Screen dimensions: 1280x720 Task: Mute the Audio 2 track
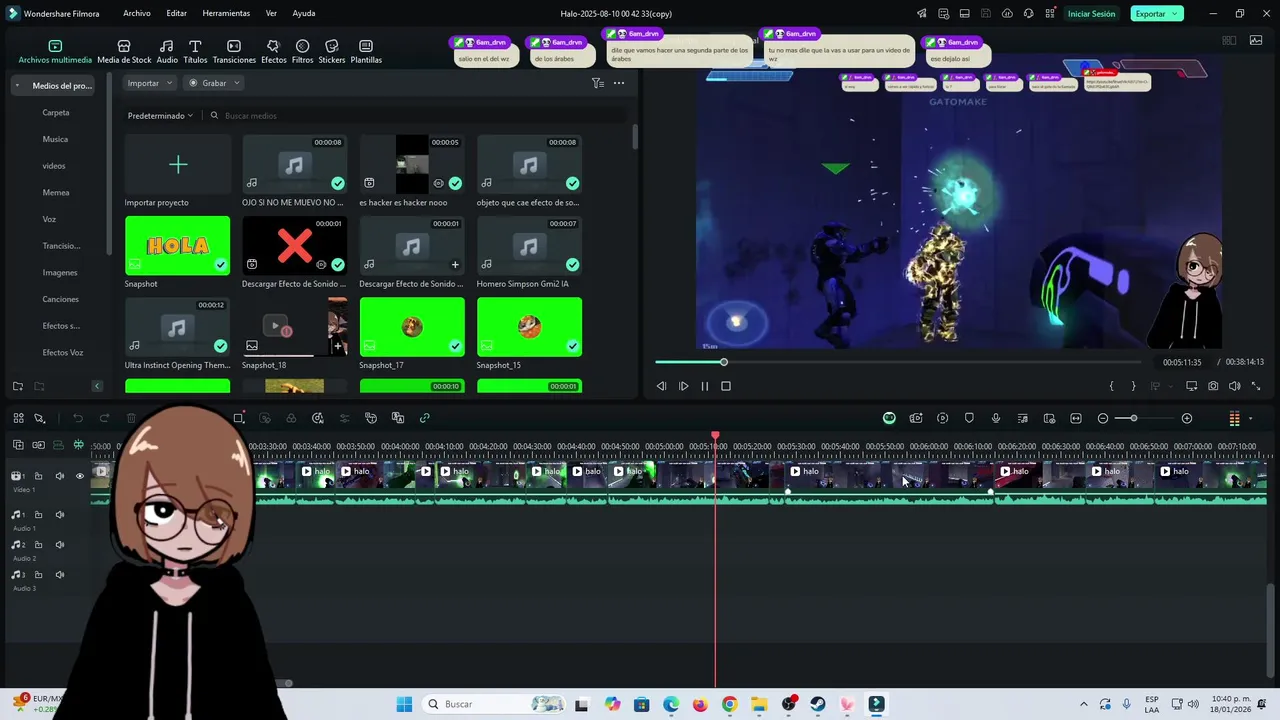click(59, 545)
